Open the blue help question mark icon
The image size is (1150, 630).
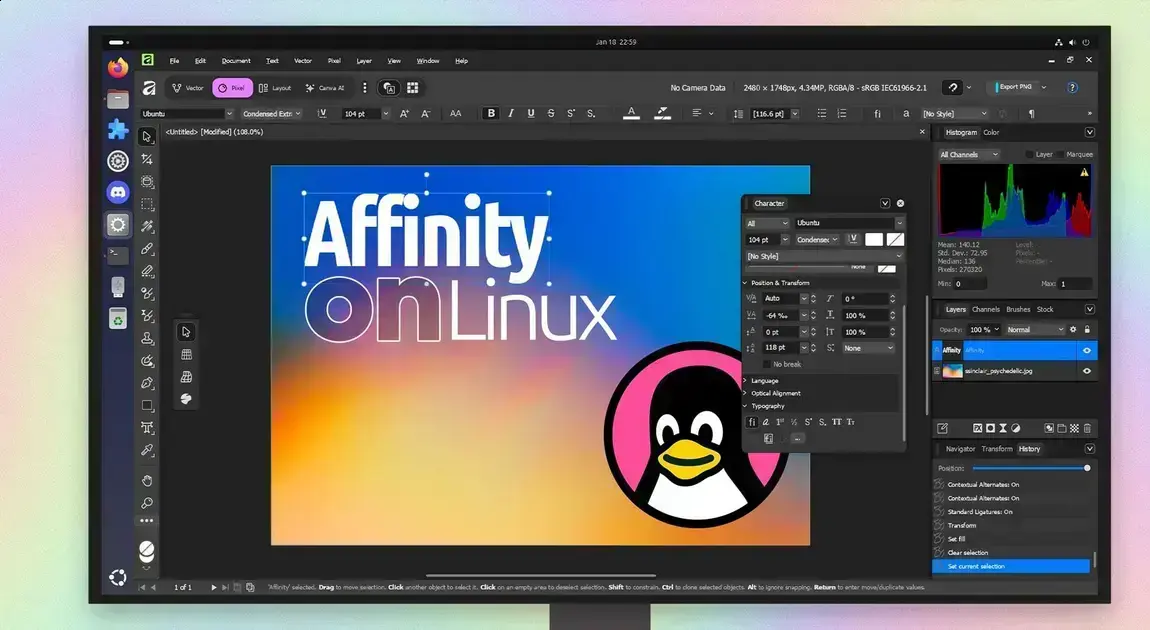1072,87
